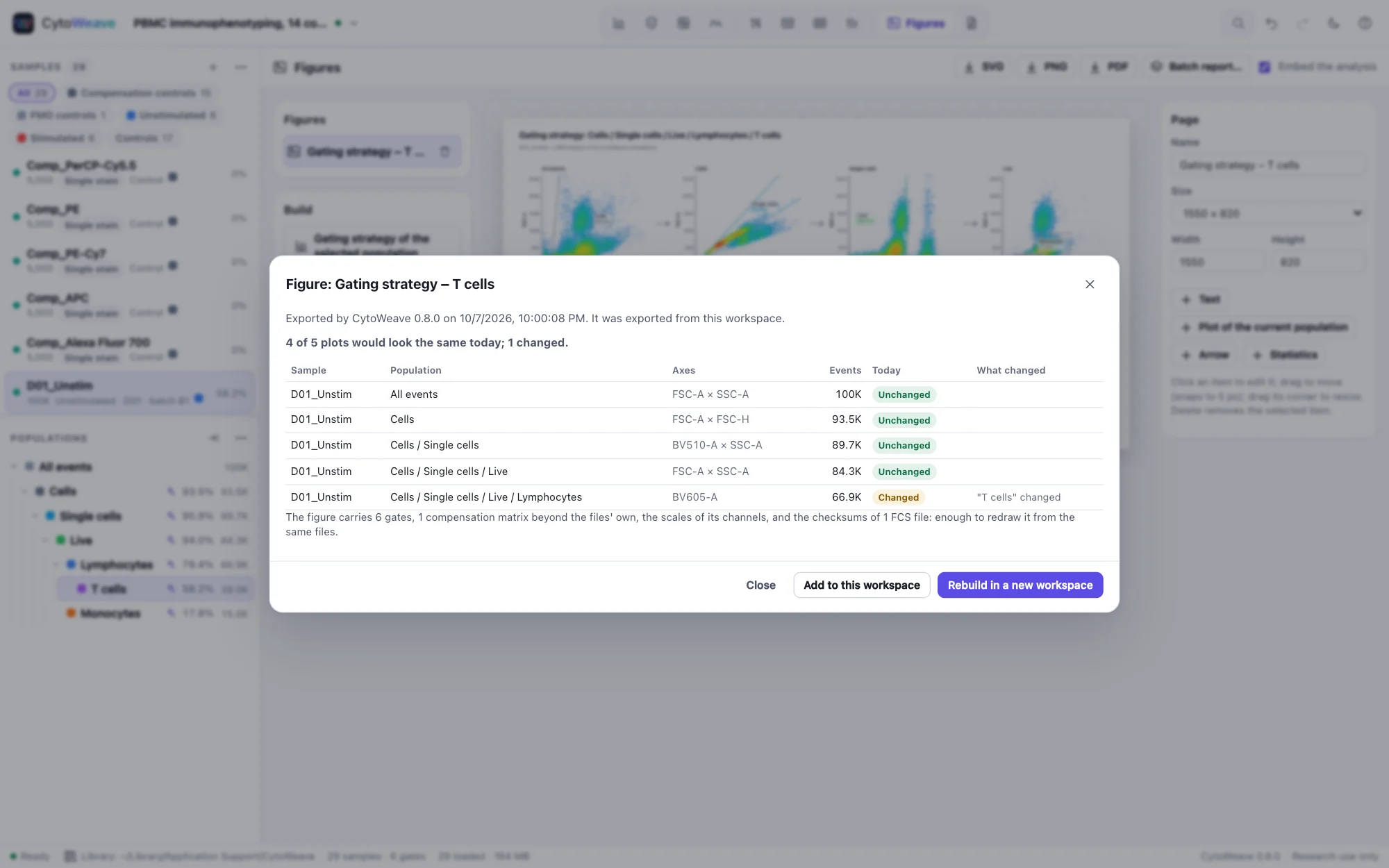Click the Close button in dialog footer
The height and width of the screenshot is (868, 1389).
[760, 585]
